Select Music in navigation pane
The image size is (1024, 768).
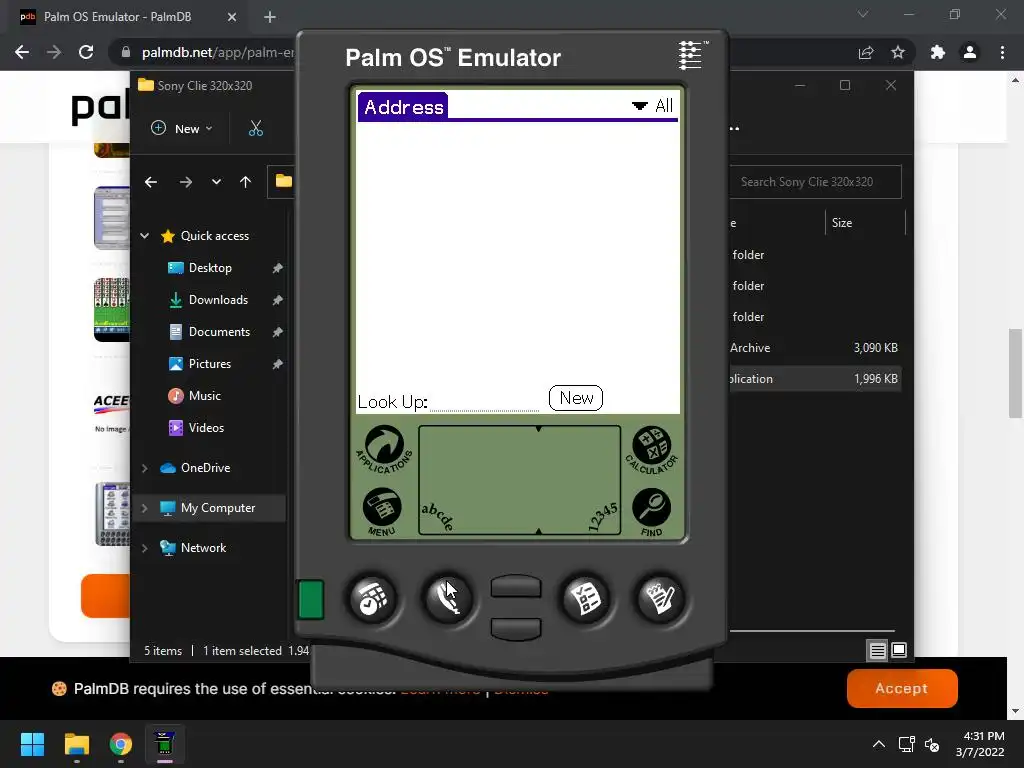(204, 396)
